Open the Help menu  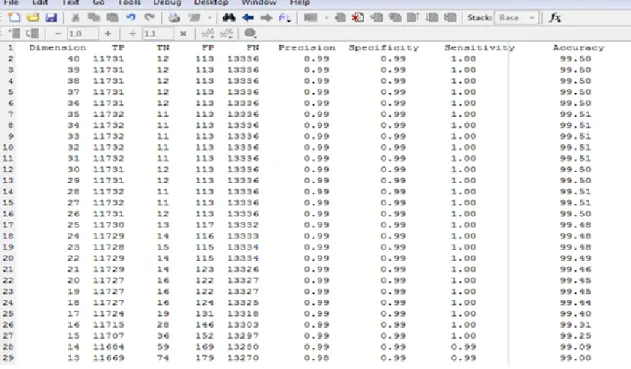coord(300,3)
